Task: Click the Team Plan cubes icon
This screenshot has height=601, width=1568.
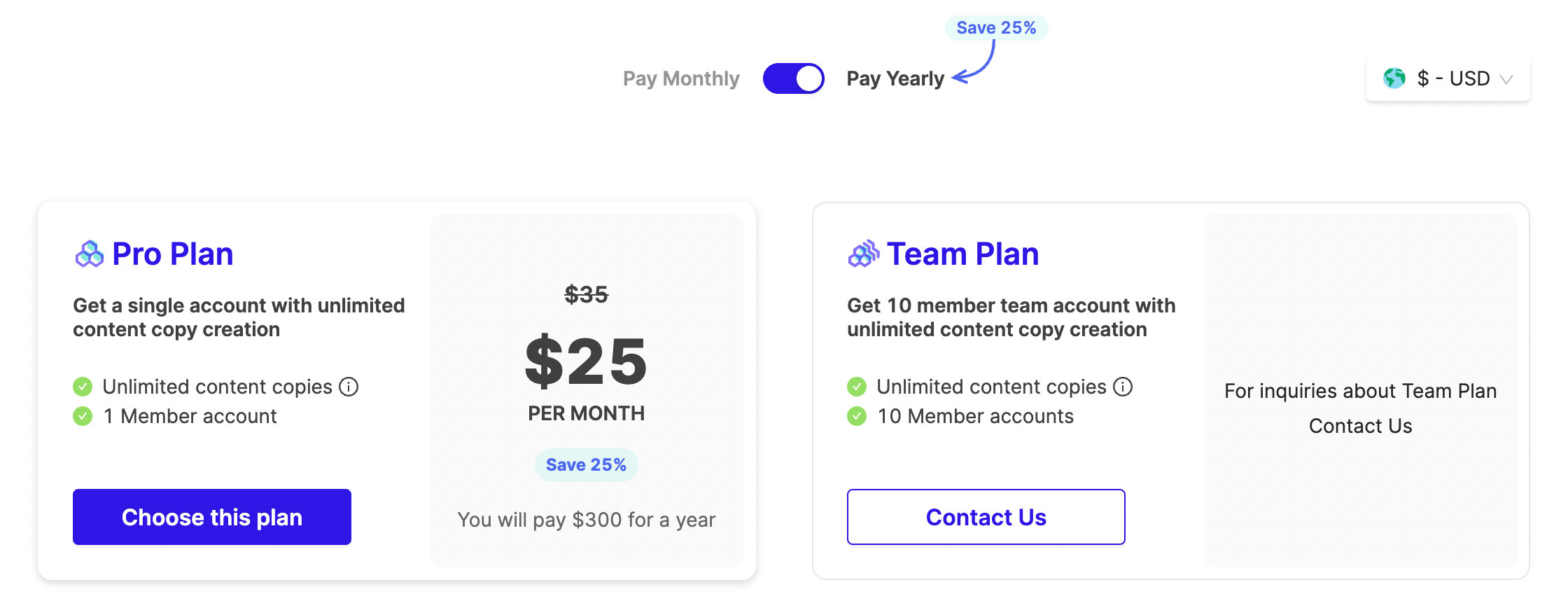Action: pyautogui.click(x=863, y=254)
